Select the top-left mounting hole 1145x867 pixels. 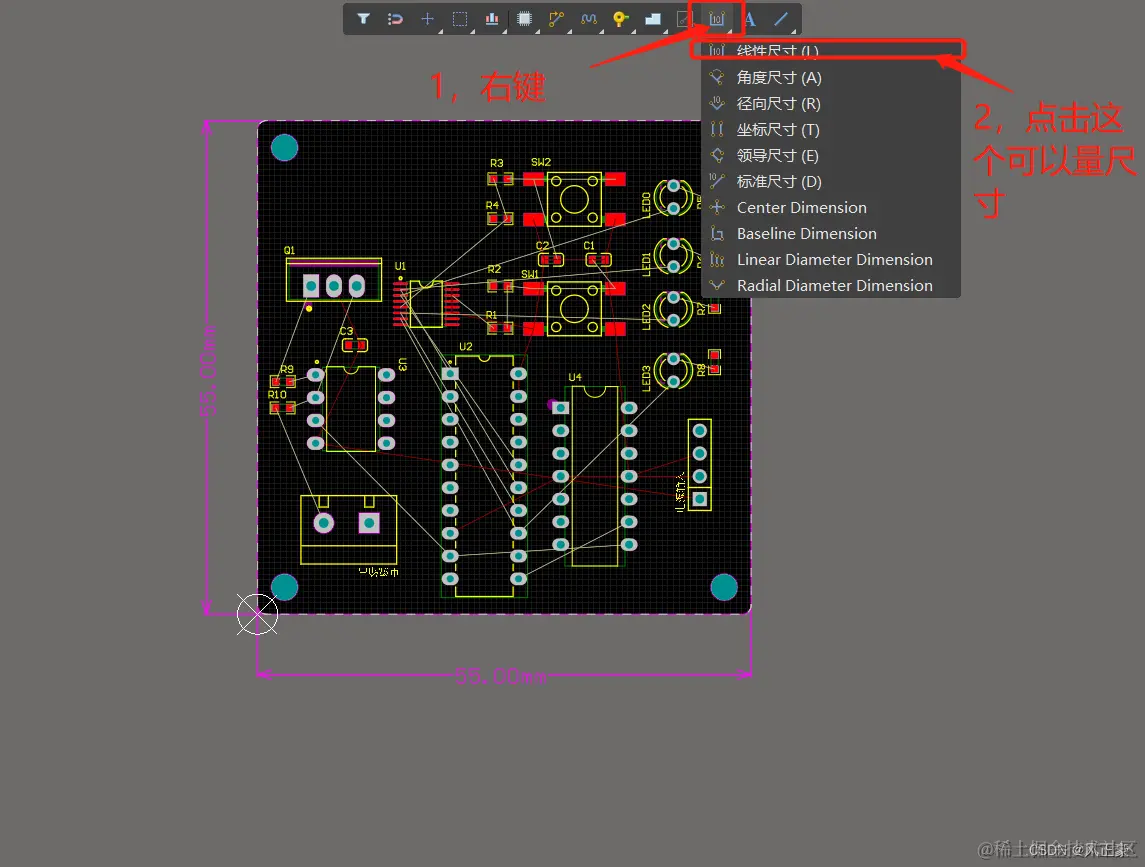284,148
